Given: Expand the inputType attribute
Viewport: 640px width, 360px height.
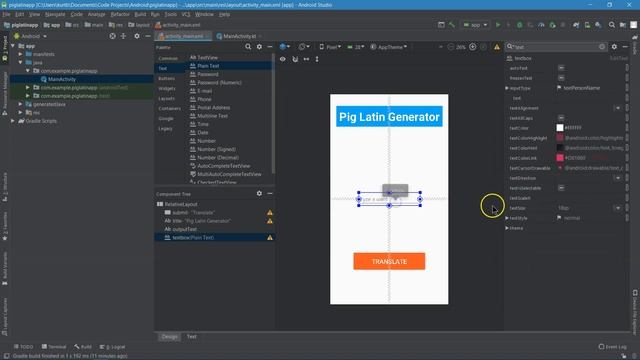Looking at the screenshot, I should [x=507, y=88].
